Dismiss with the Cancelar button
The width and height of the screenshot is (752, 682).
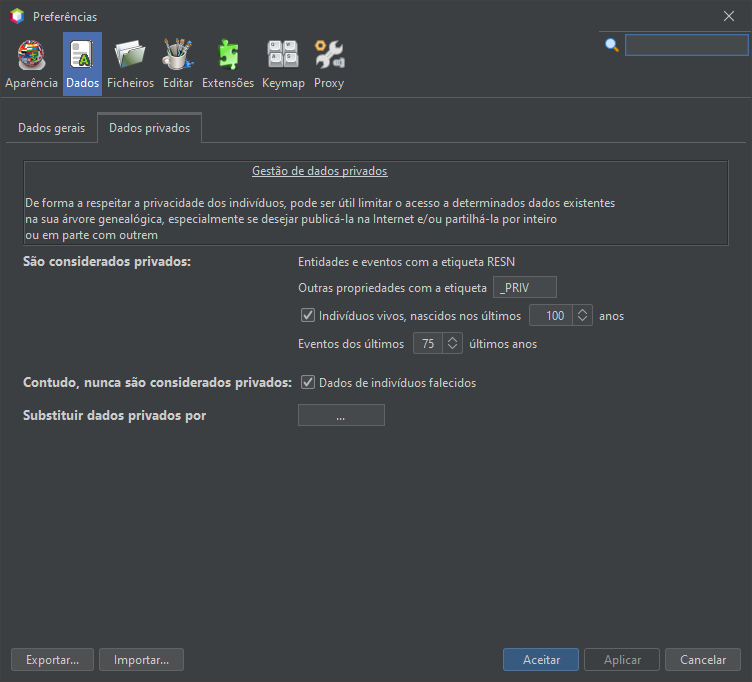click(x=703, y=660)
